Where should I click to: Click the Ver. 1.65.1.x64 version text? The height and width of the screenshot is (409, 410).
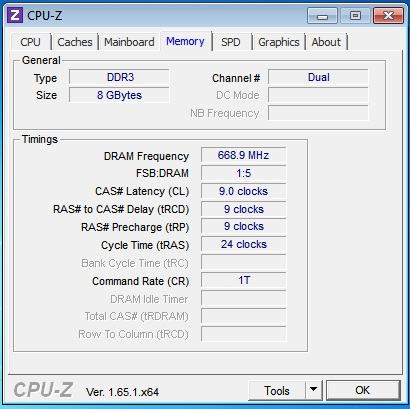pos(122,392)
